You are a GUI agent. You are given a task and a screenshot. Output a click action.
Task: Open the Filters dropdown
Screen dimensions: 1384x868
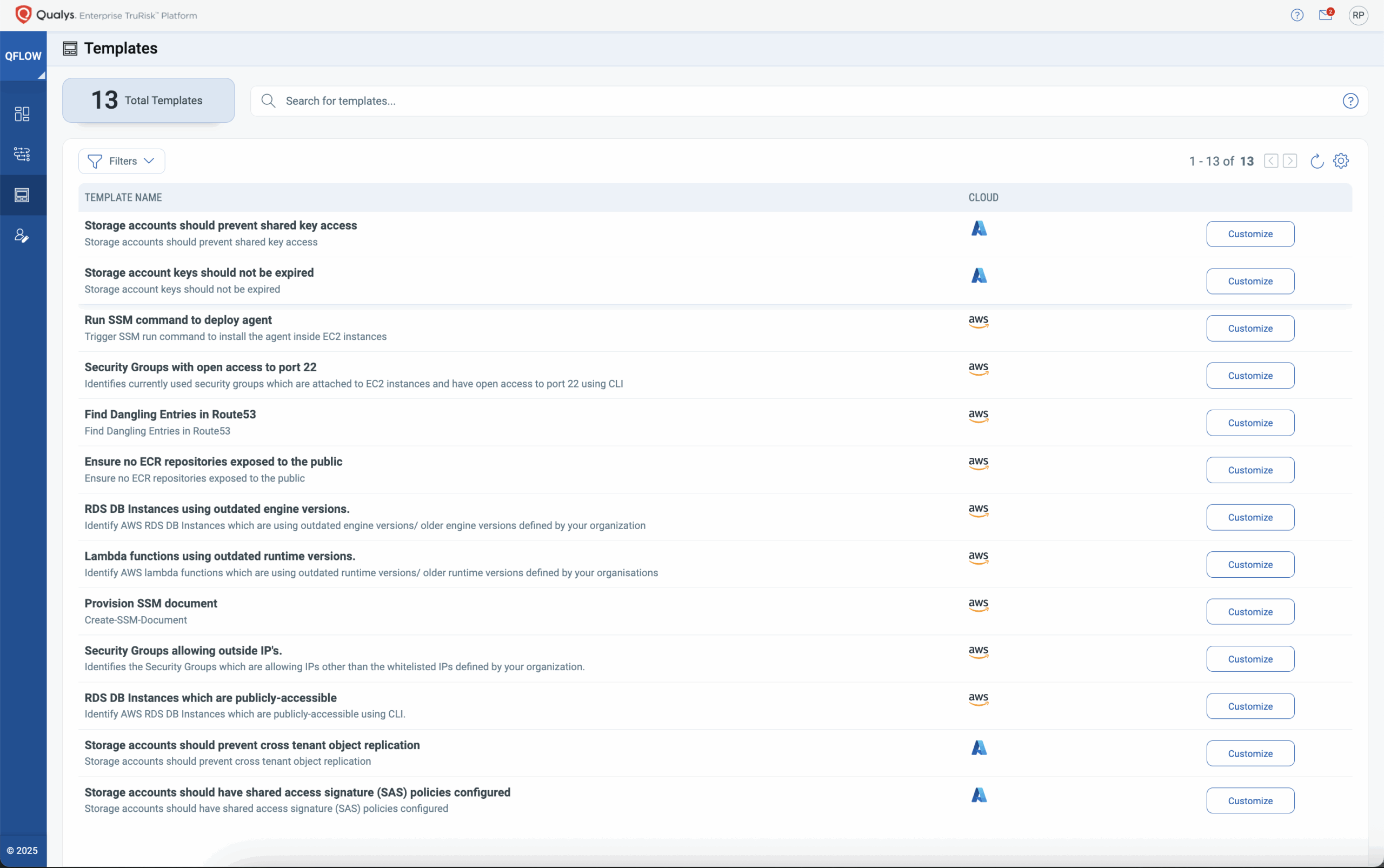pyautogui.click(x=121, y=161)
